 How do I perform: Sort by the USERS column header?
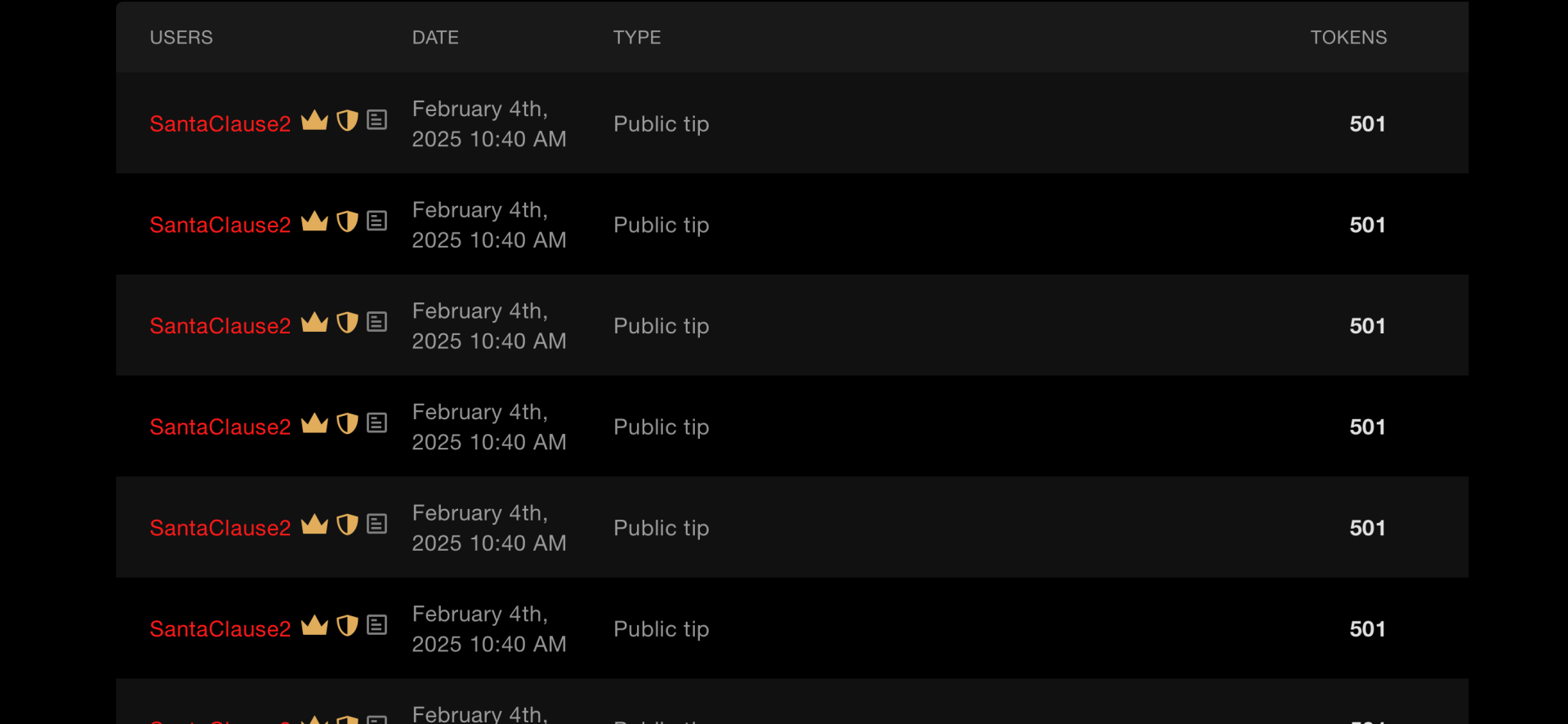pyautogui.click(x=181, y=38)
